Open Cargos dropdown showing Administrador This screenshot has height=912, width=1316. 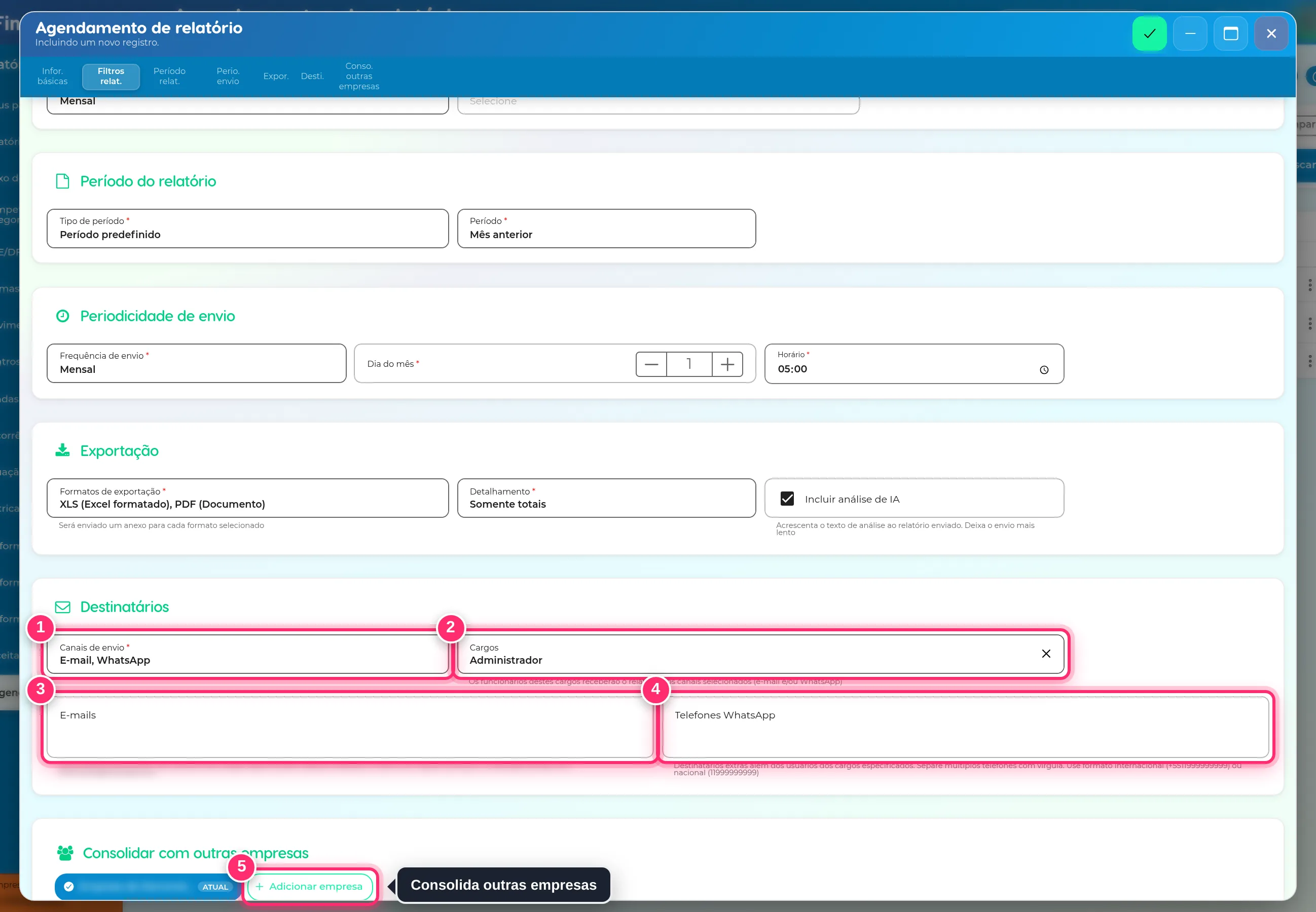coord(760,654)
